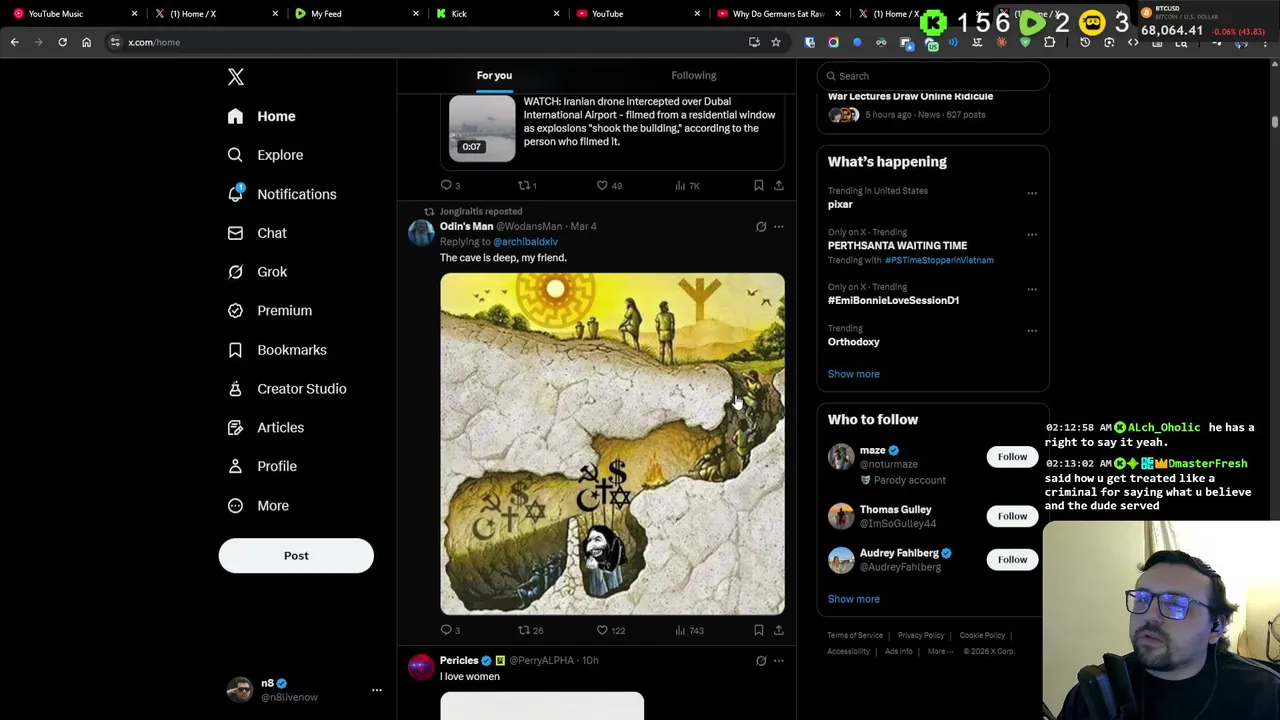Open options for Orthodoxy trend
1280x720 pixels.
(x=1032, y=331)
